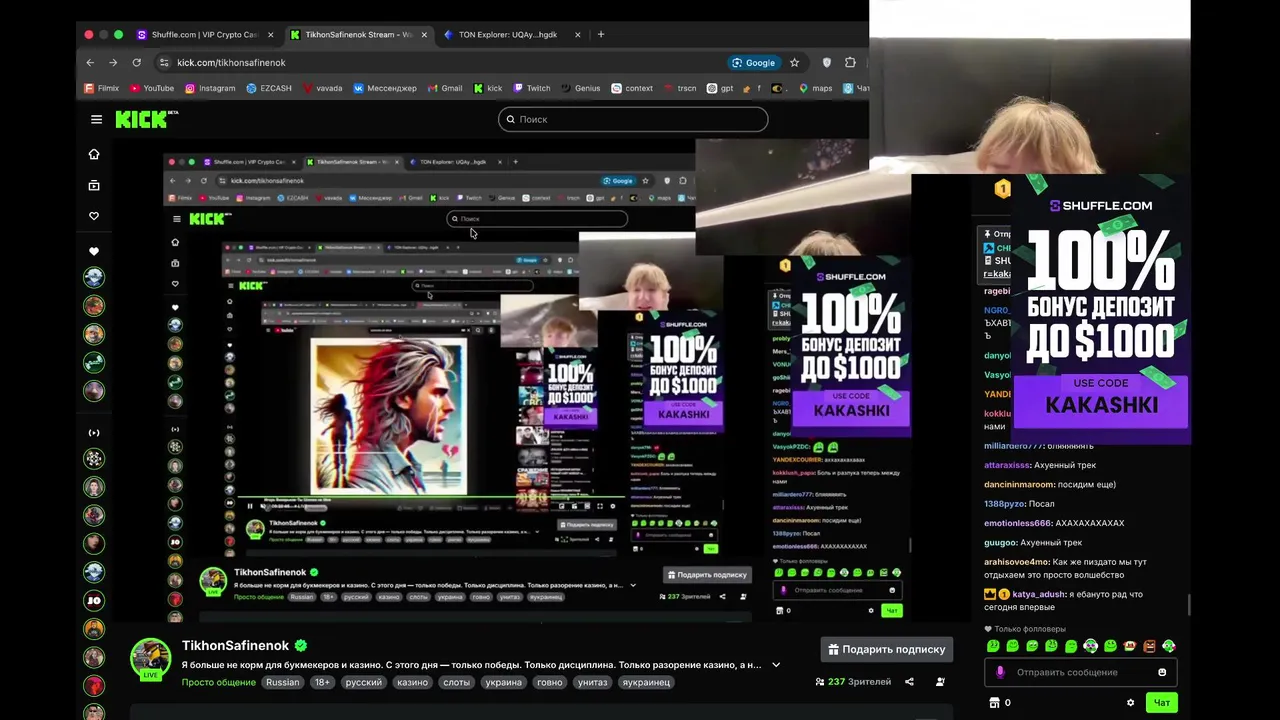Expand the stream title chevron
Screen dimensions: 1280x720
pyautogui.click(x=775, y=665)
